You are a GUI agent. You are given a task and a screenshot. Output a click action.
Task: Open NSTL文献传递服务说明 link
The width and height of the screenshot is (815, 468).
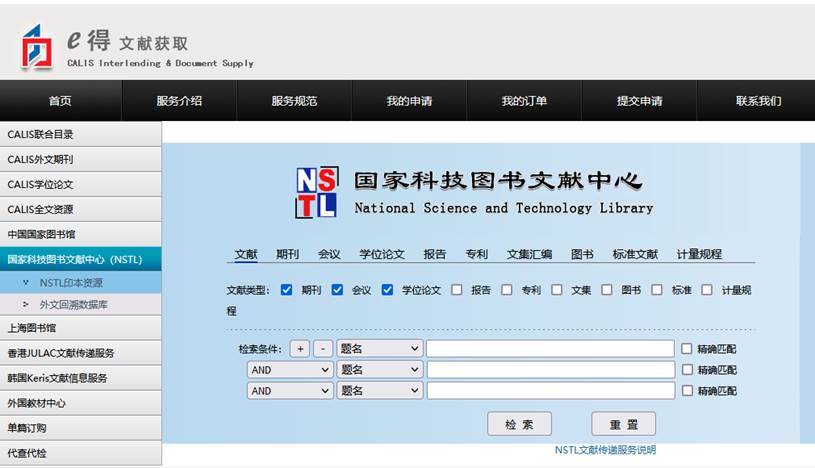point(605,450)
